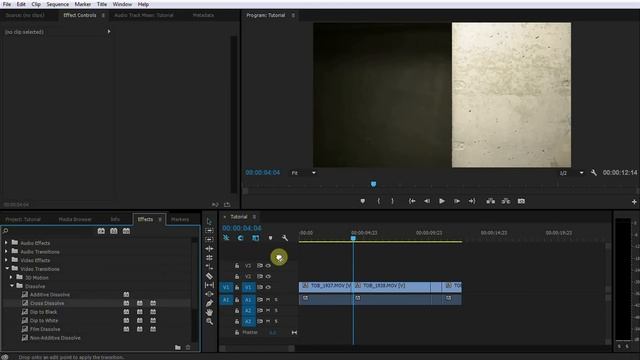Open the File menu
The height and width of the screenshot is (360, 640).
pos(7,4)
